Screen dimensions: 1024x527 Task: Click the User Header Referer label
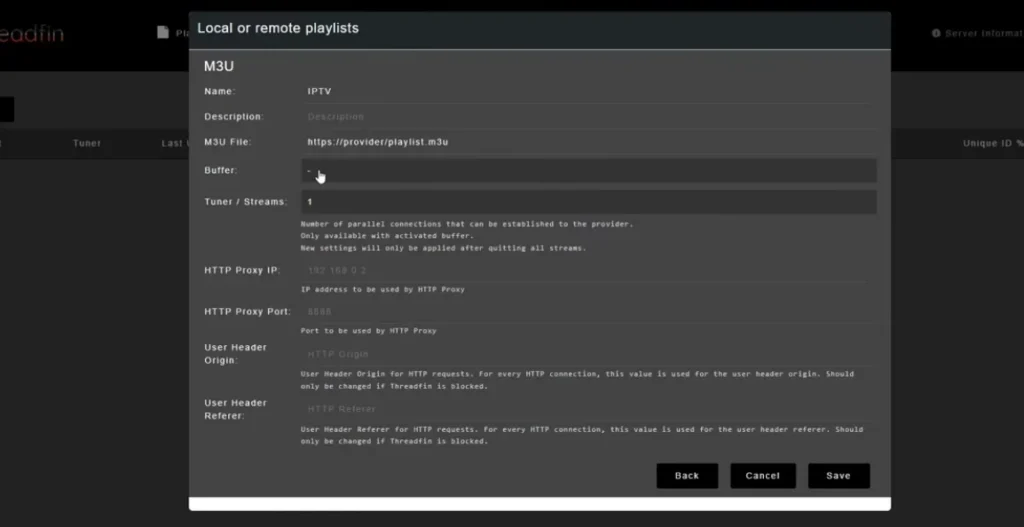click(235, 409)
